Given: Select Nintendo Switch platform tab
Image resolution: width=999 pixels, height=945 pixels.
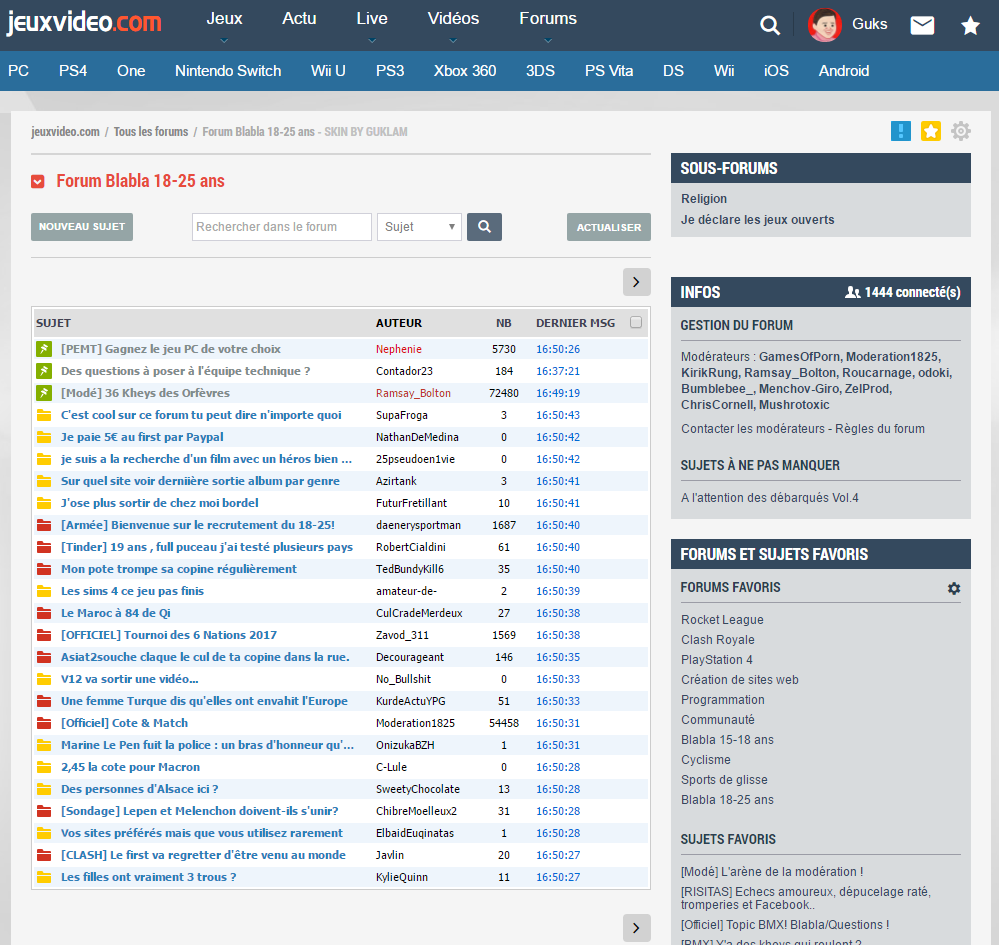Looking at the screenshot, I should [228, 71].
